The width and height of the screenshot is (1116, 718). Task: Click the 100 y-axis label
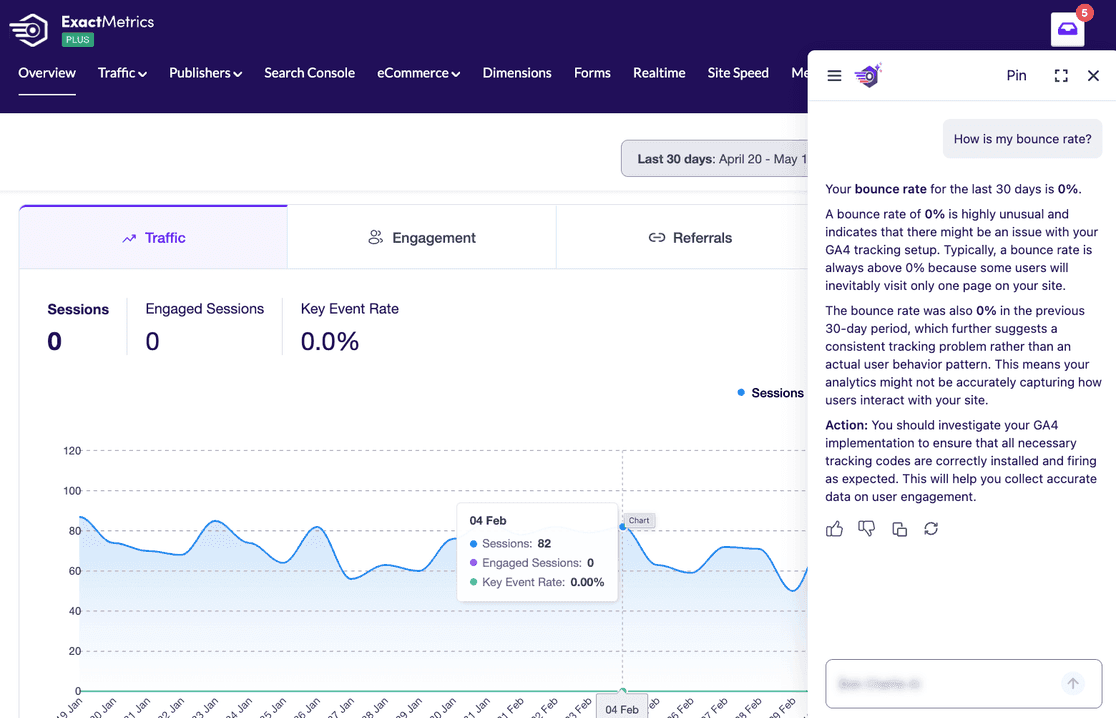click(72, 490)
